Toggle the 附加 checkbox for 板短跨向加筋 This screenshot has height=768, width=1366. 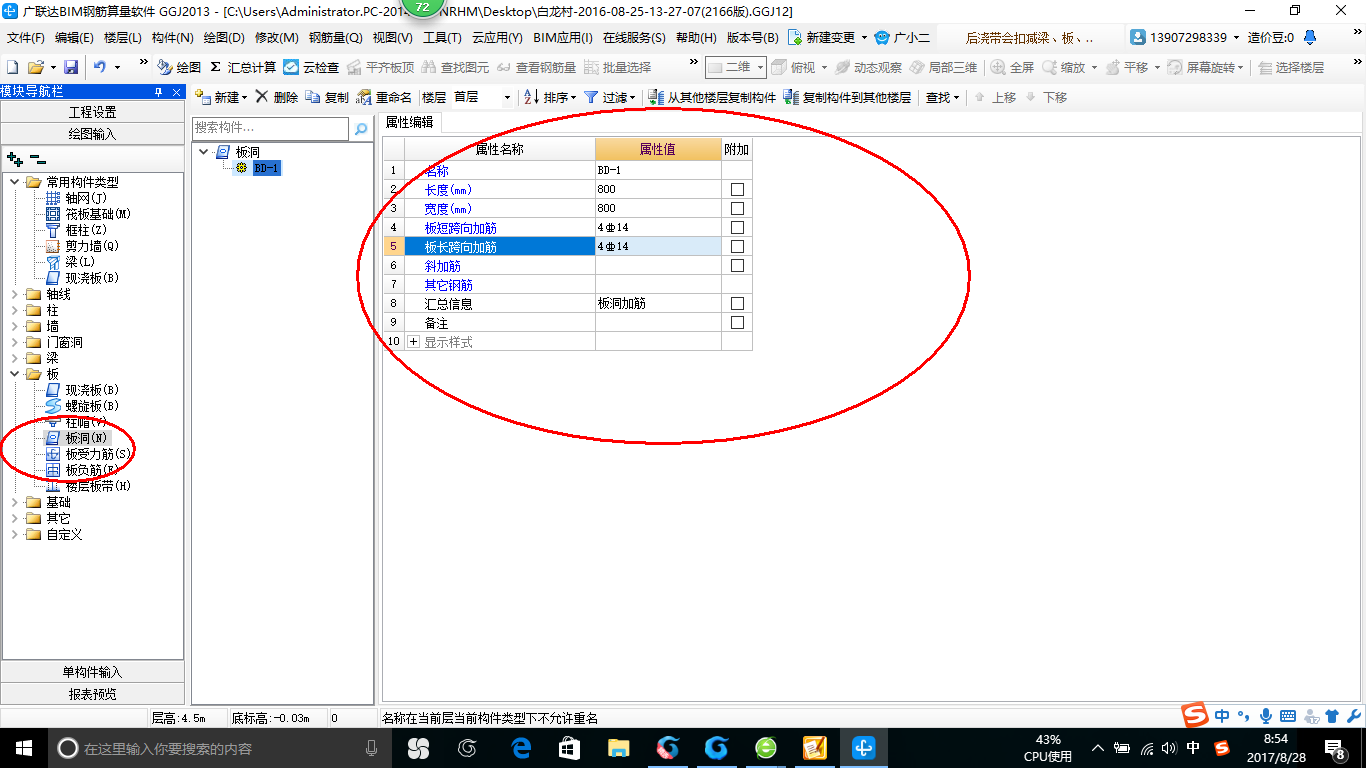(737, 227)
